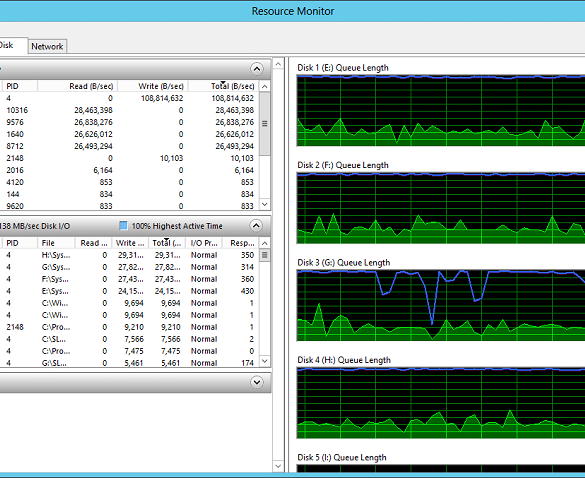Sort processes by Total (B/sec) column
The image size is (585, 478).
tap(223, 86)
